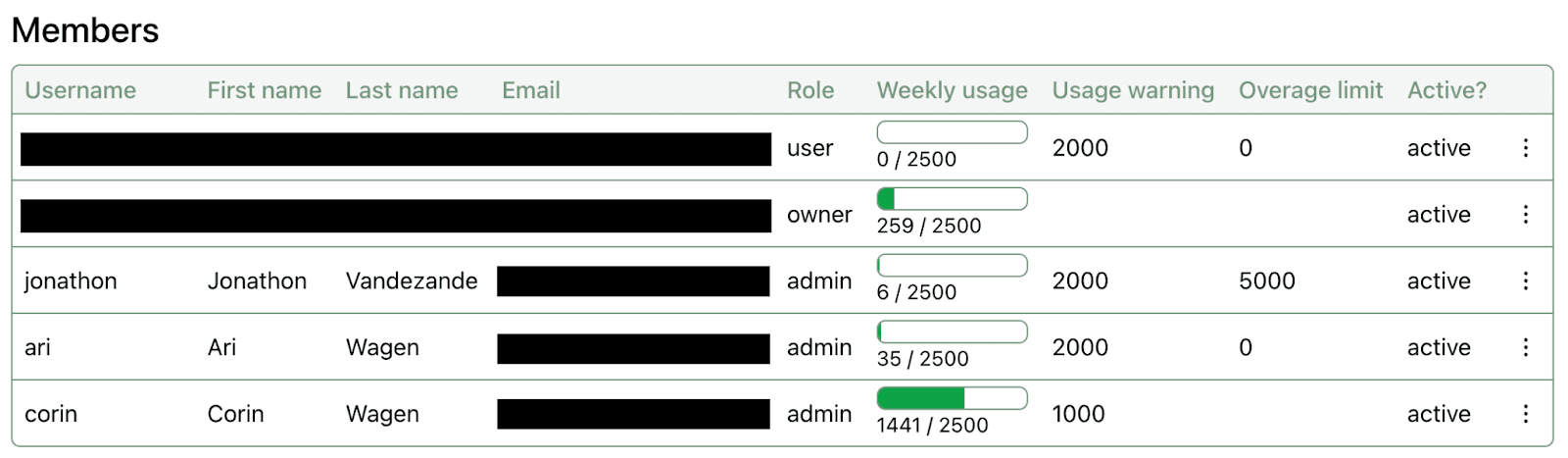Select the jonathon username cell
Image resolution: width=1568 pixels, height=458 pixels.
[x=71, y=281]
